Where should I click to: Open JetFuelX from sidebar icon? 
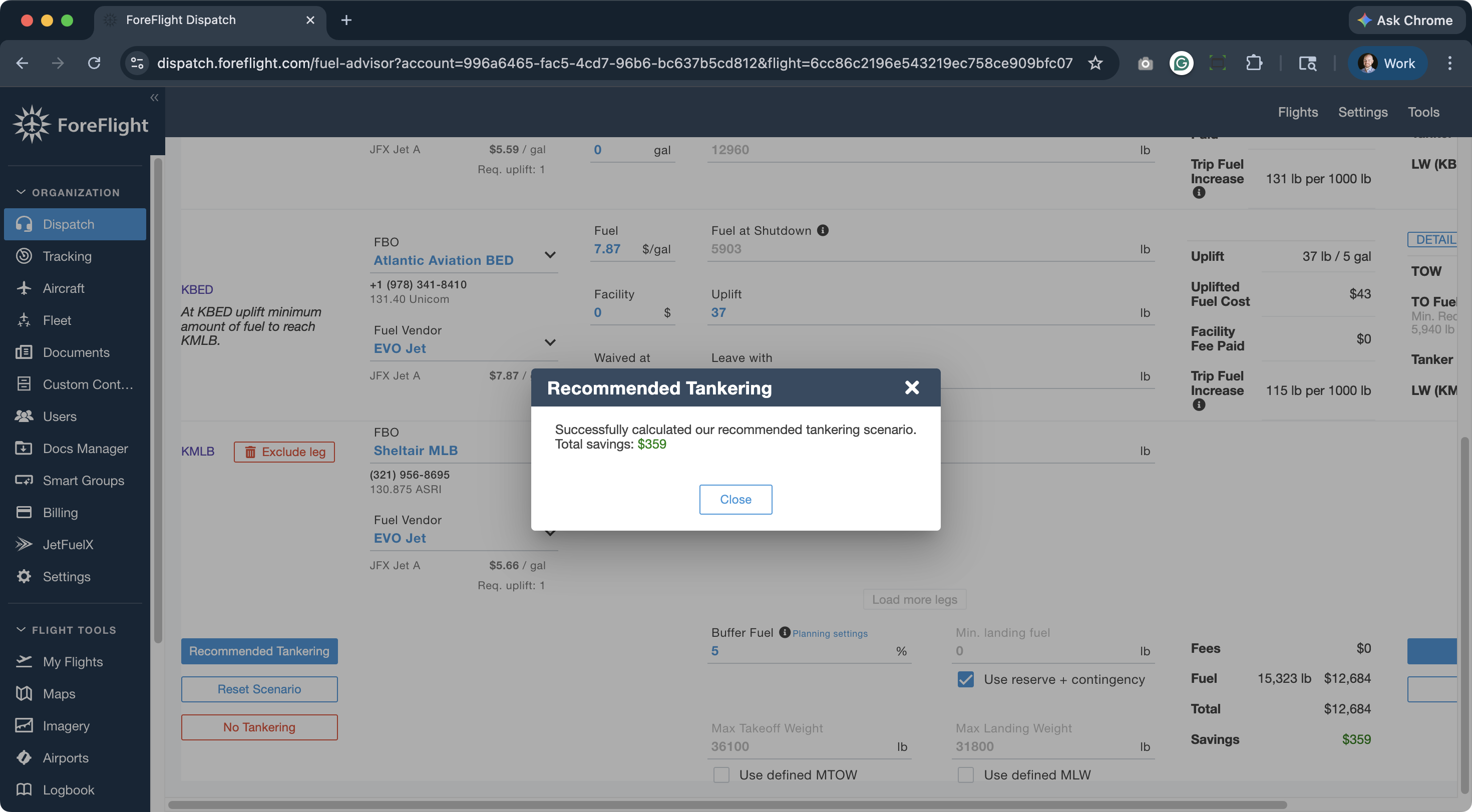pyautogui.click(x=24, y=544)
